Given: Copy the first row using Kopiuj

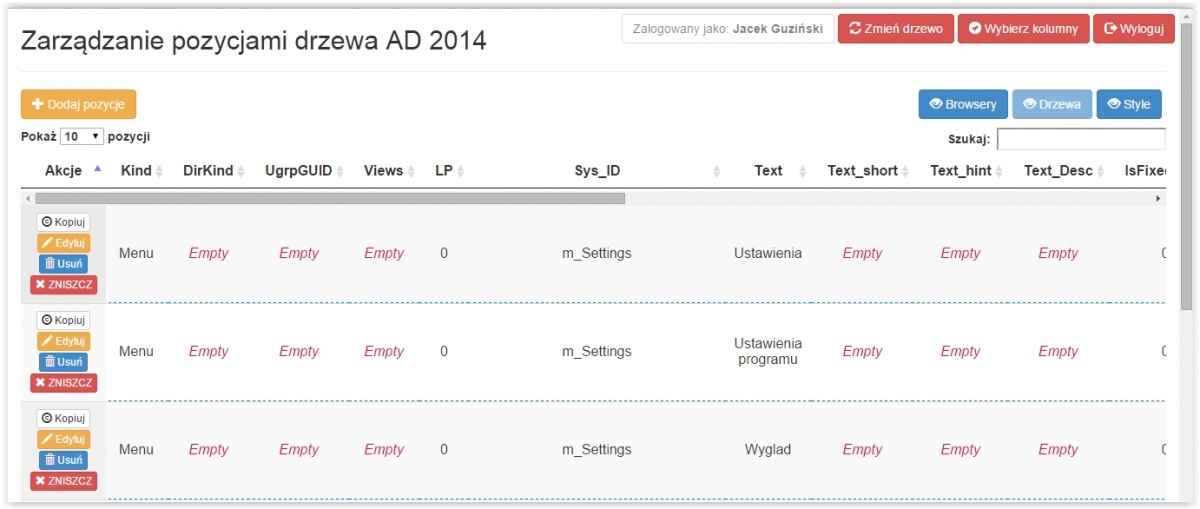Looking at the screenshot, I should (63, 222).
